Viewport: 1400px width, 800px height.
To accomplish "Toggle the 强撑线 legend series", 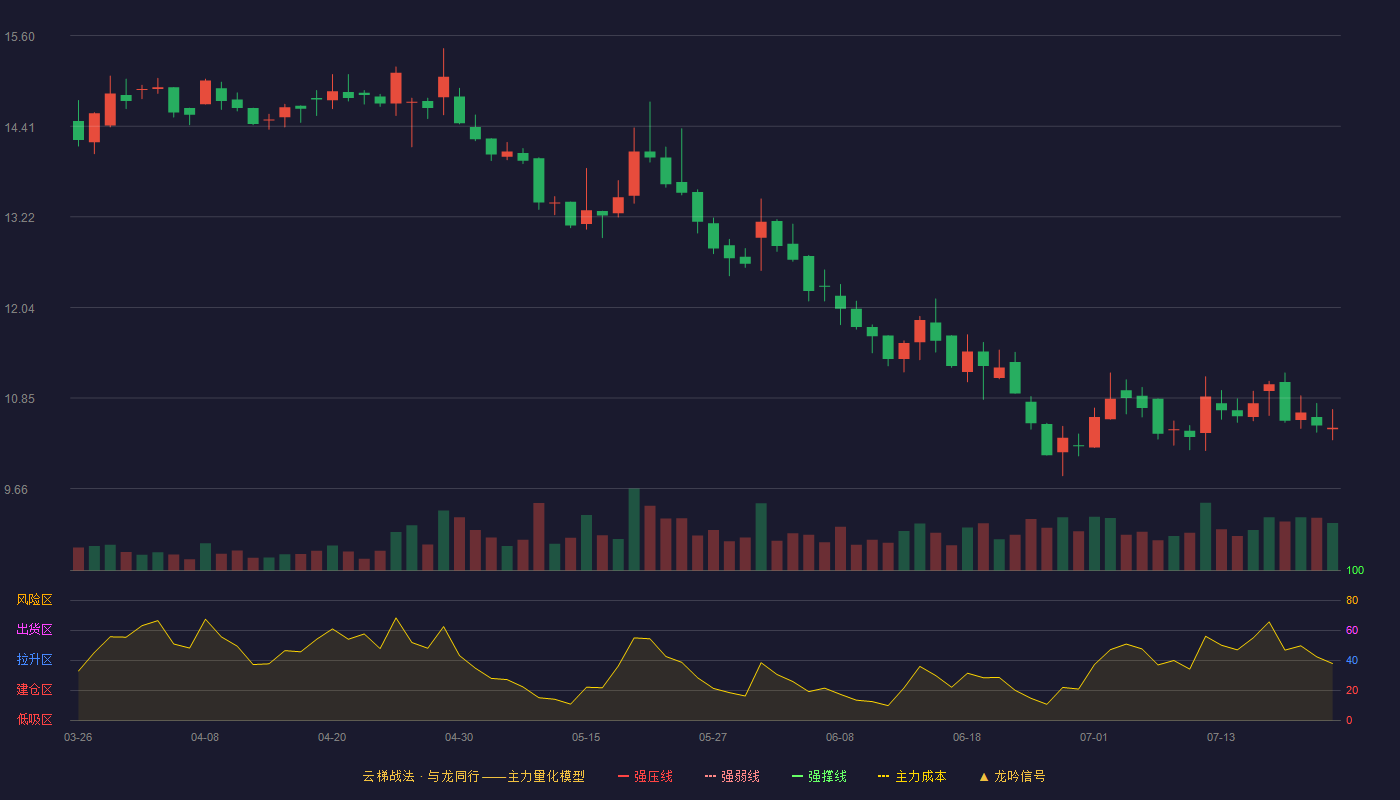I will pos(819,776).
